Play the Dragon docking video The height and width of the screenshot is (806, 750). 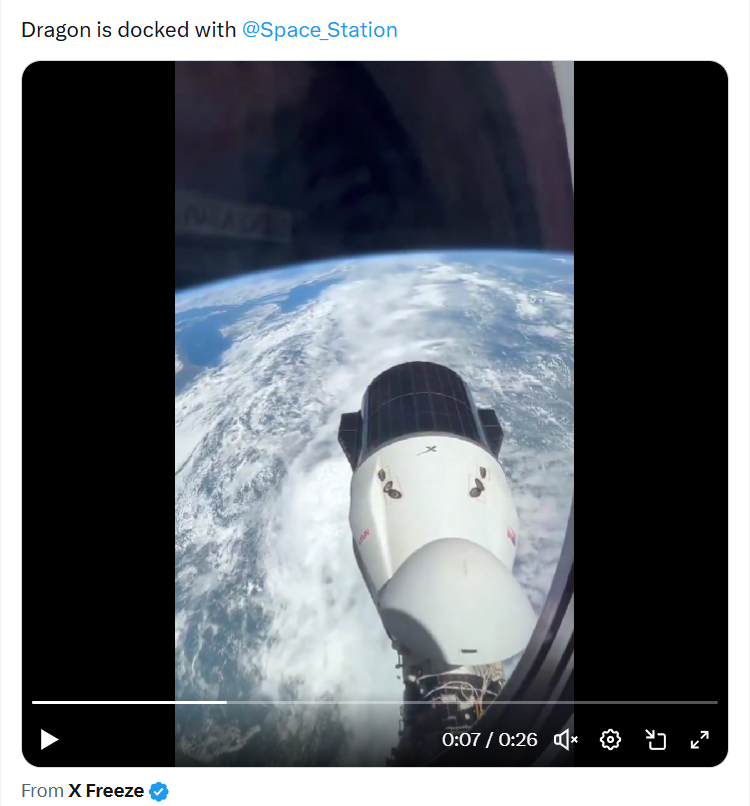[x=49, y=739]
